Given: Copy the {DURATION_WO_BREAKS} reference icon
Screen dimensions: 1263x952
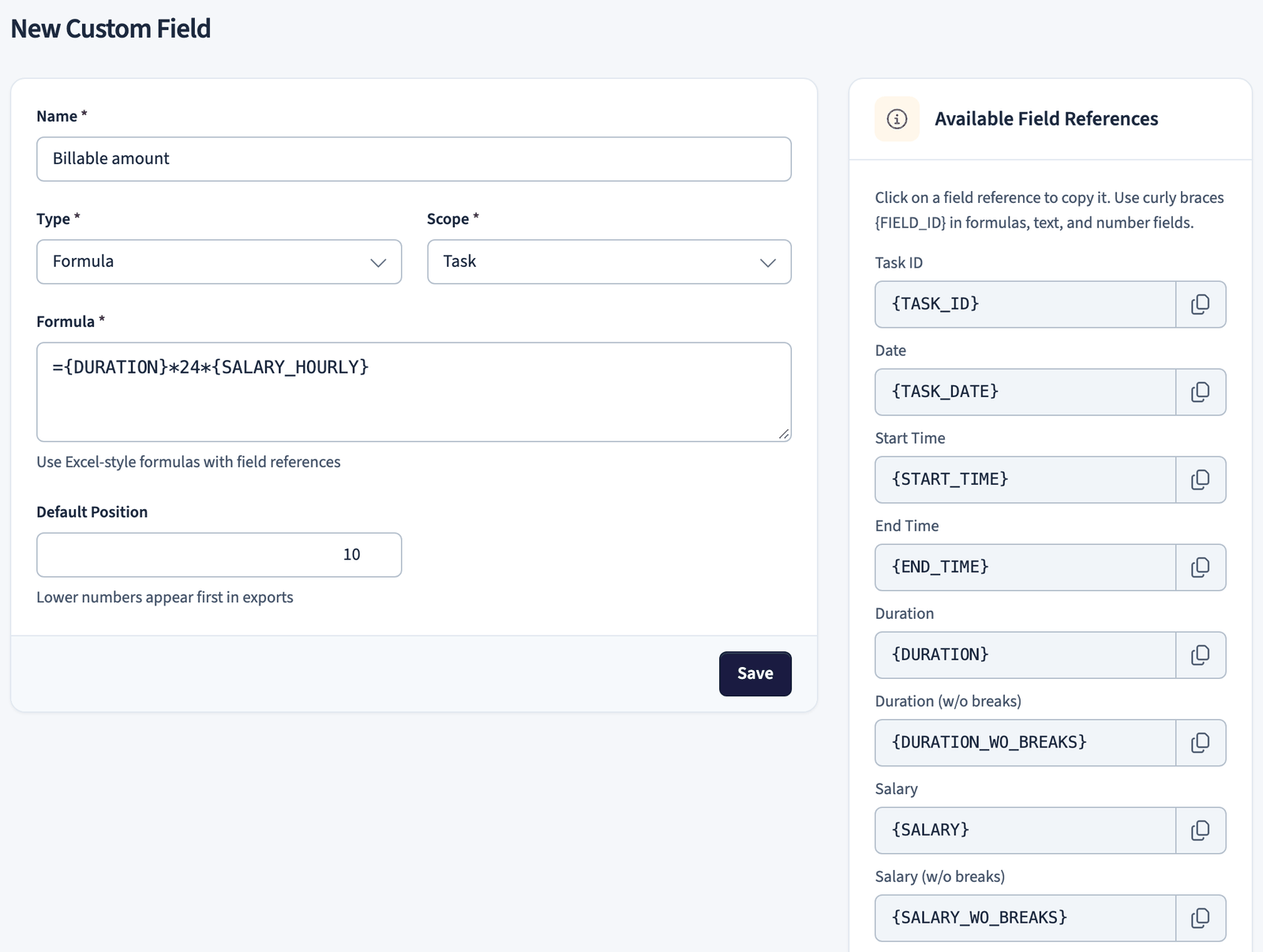Looking at the screenshot, I should coord(1201,743).
